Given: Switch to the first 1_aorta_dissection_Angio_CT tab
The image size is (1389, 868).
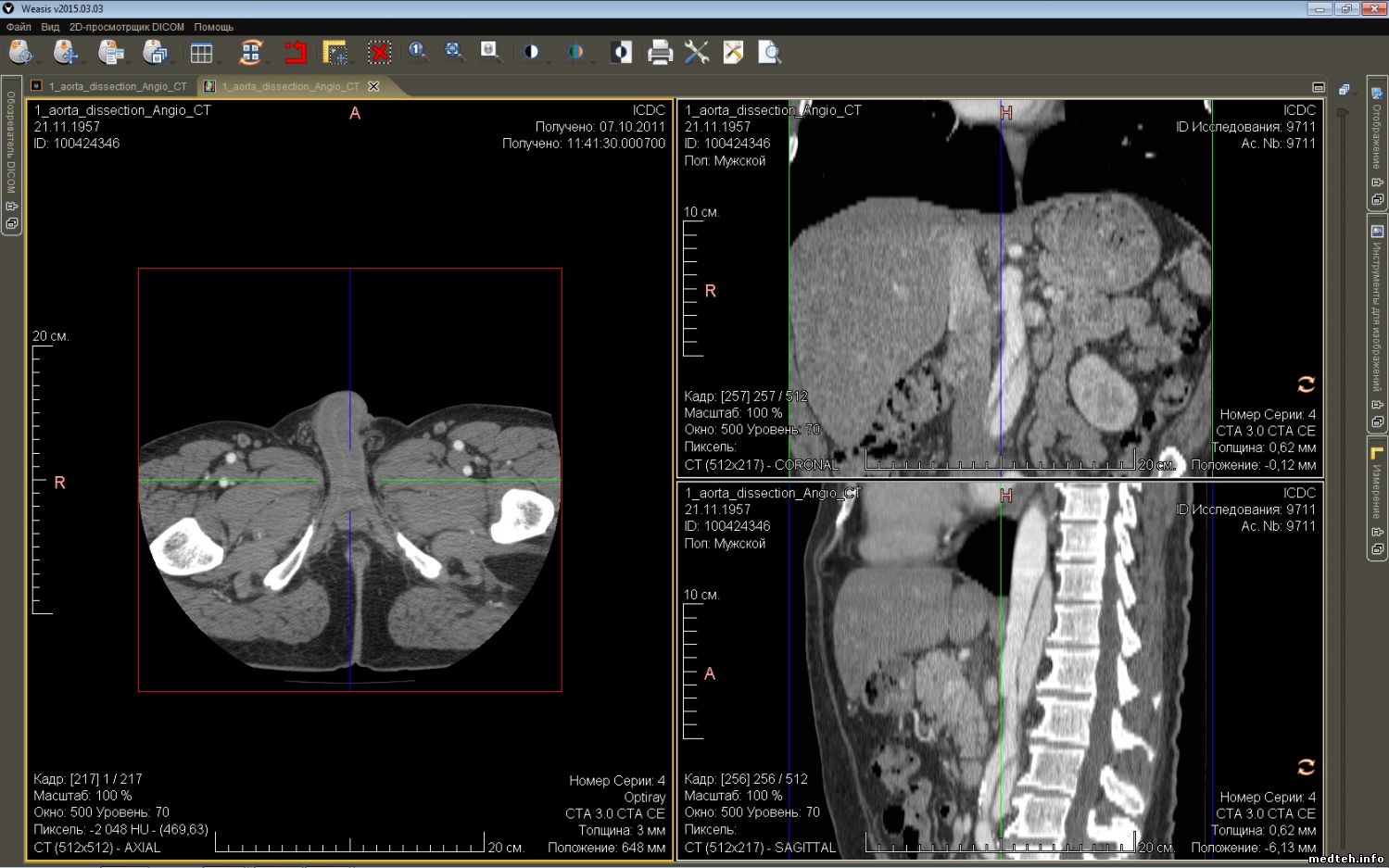Looking at the screenshot, I should (x=116, y=86).
